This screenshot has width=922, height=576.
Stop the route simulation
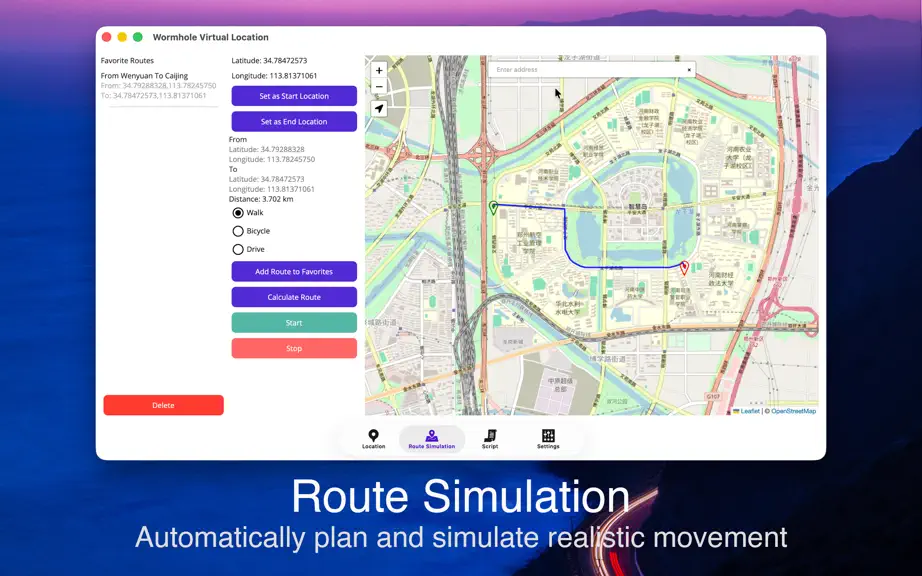point(294,348)
